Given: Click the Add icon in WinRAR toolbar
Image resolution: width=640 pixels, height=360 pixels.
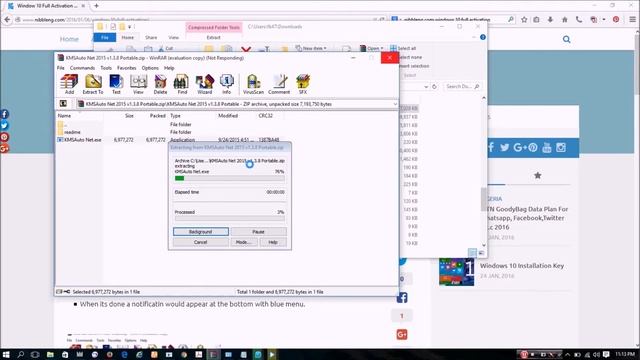Looking at the screenshot, I should 69,84.
